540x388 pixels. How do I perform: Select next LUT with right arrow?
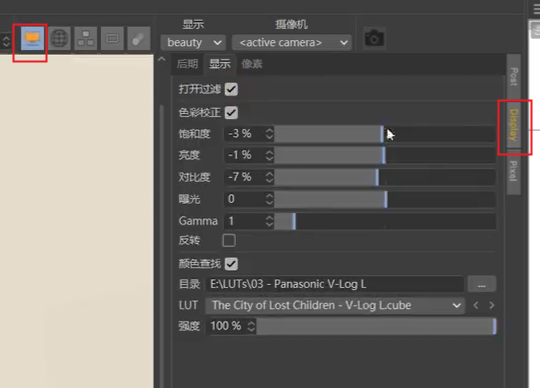point(492,305)
